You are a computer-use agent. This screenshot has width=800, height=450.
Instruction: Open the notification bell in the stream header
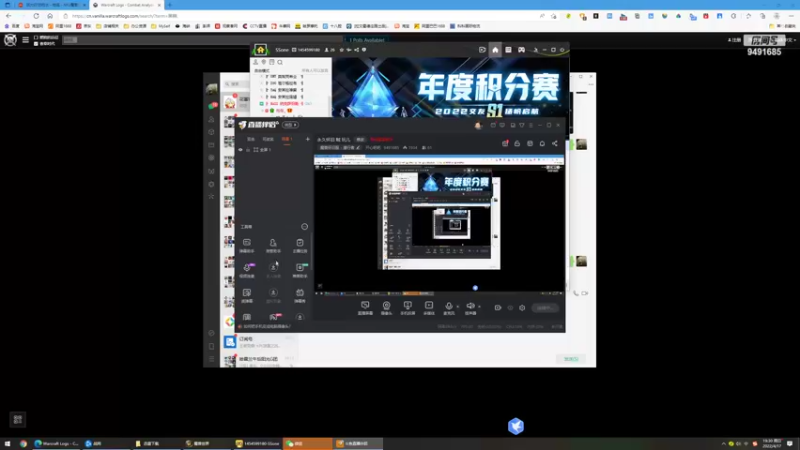coord(542,144)
